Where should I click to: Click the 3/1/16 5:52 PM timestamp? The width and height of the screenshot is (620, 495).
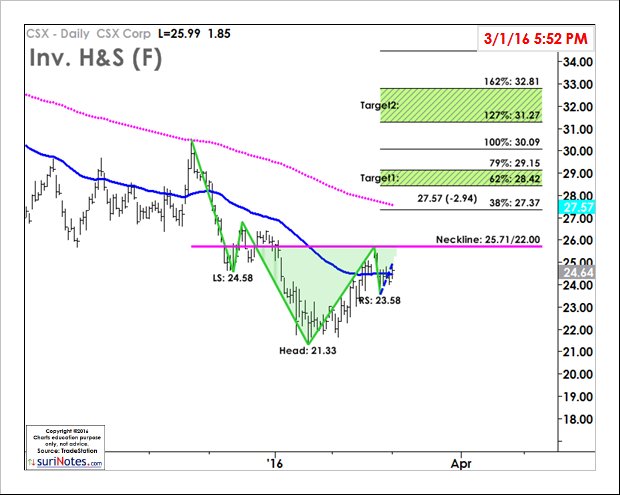pyautogui.click(x=535, y=39)
